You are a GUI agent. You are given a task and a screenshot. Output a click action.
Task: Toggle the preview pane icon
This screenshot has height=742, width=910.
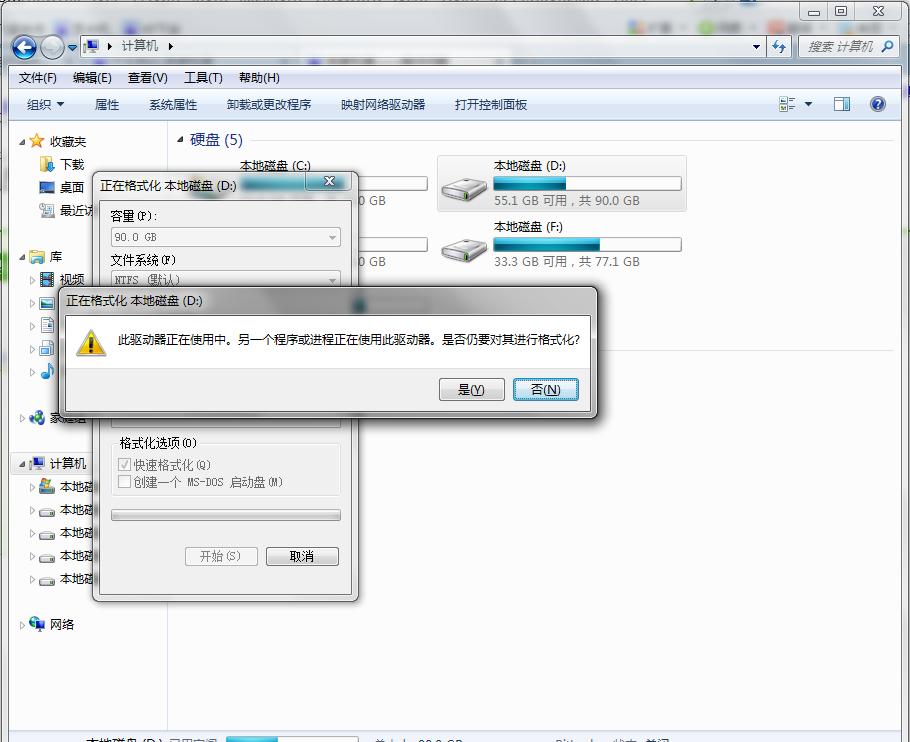click(842, 104)
